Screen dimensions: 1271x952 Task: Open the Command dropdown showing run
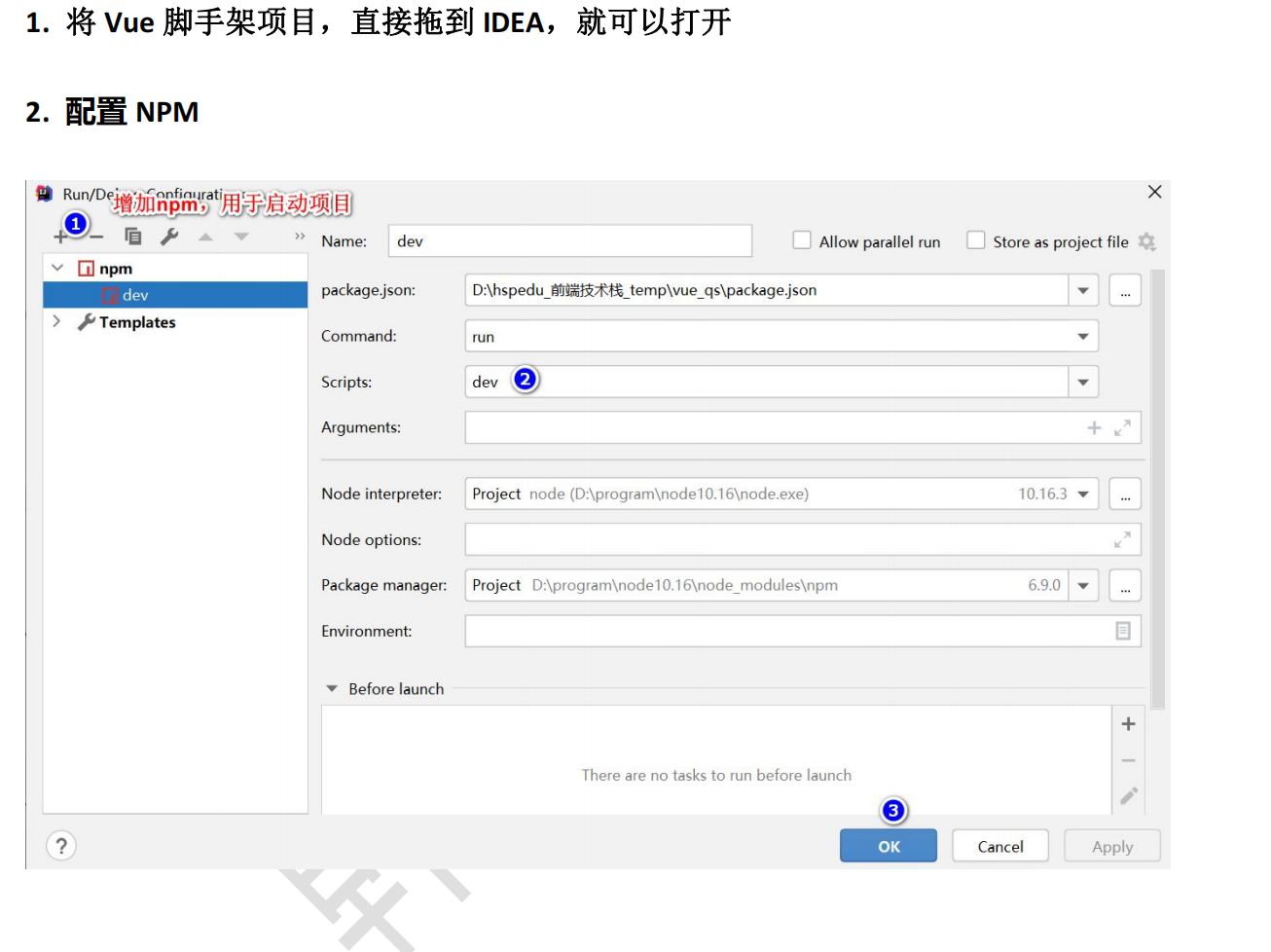(x=1083, y=336)
